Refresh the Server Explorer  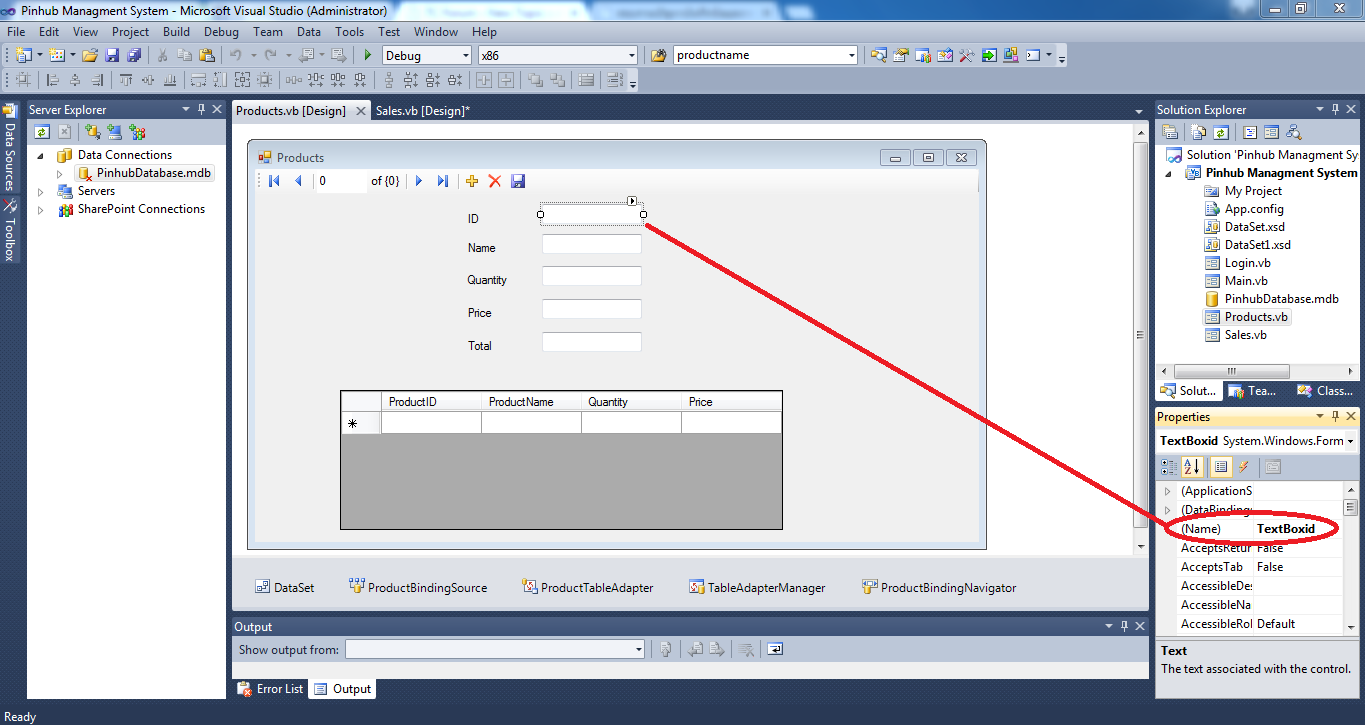pyautogui.click(x=41, y=132)
